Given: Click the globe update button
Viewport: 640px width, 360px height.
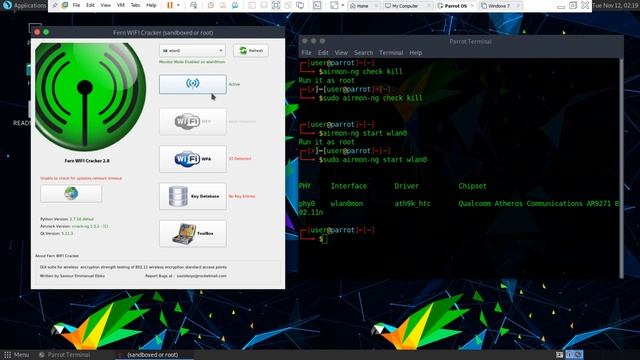Looking at the screenshot, I should coord(71,193).
